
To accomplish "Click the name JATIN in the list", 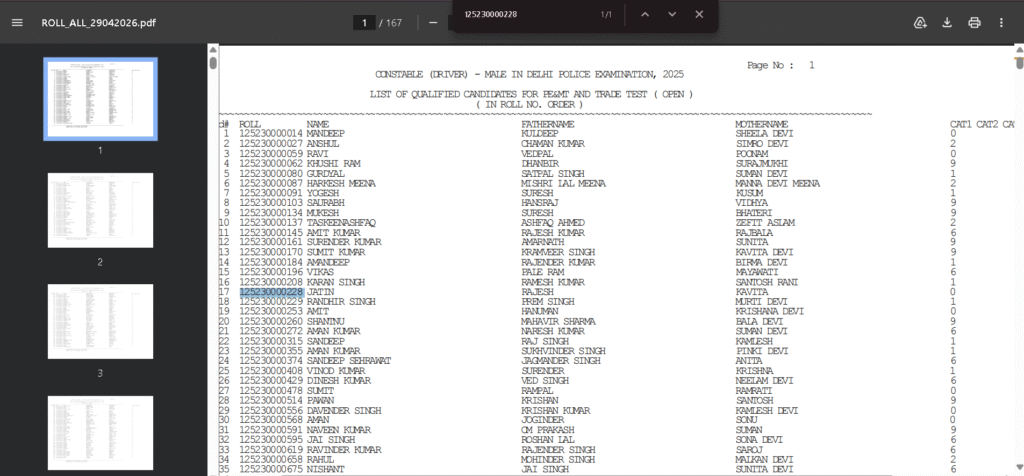I will point(319,292).
